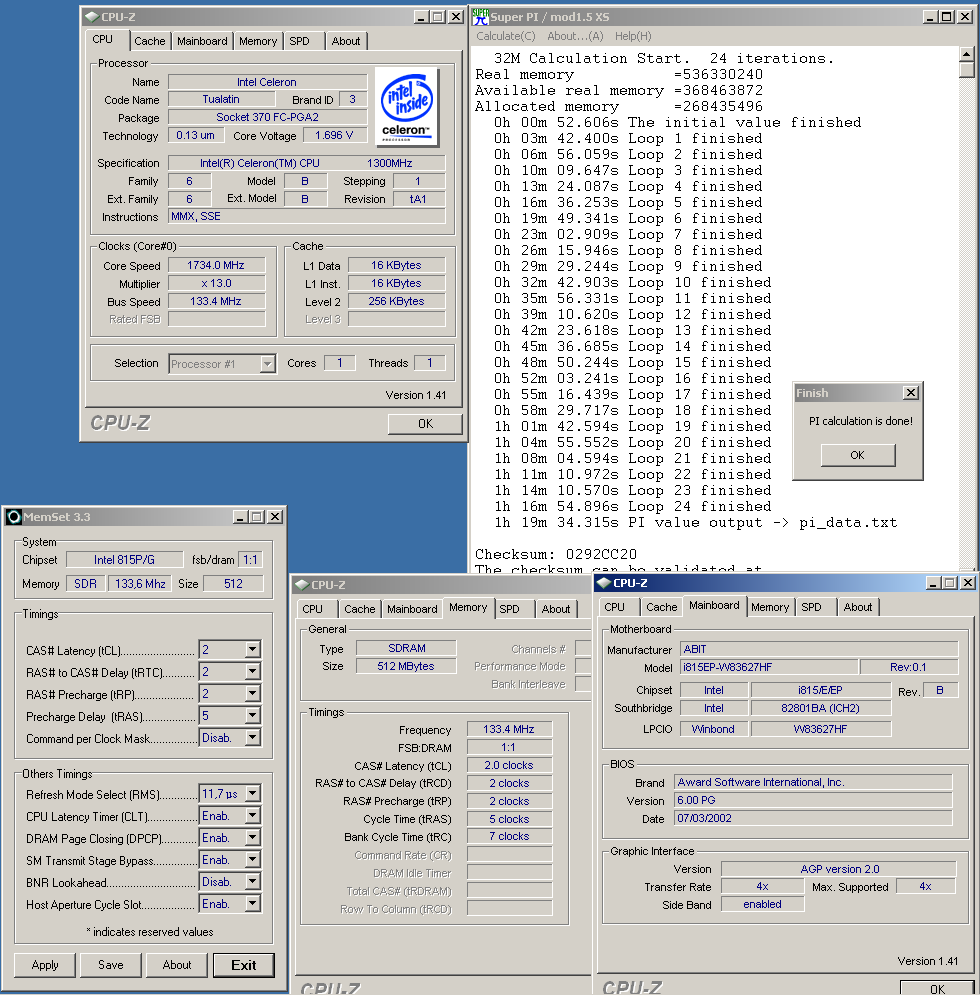Open CAS# Latency (tCL) dropdown
The image size is (980, 995).
coord(253,649)
